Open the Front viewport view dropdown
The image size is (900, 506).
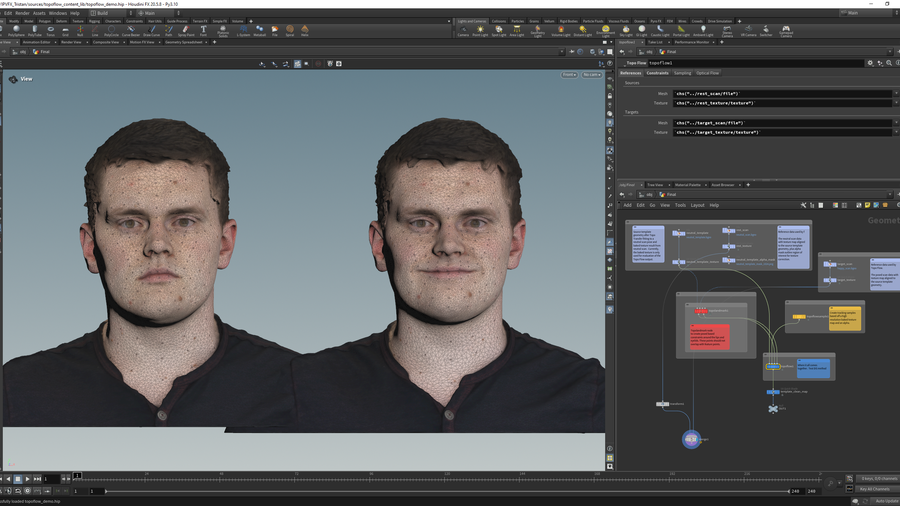(569, 75)
